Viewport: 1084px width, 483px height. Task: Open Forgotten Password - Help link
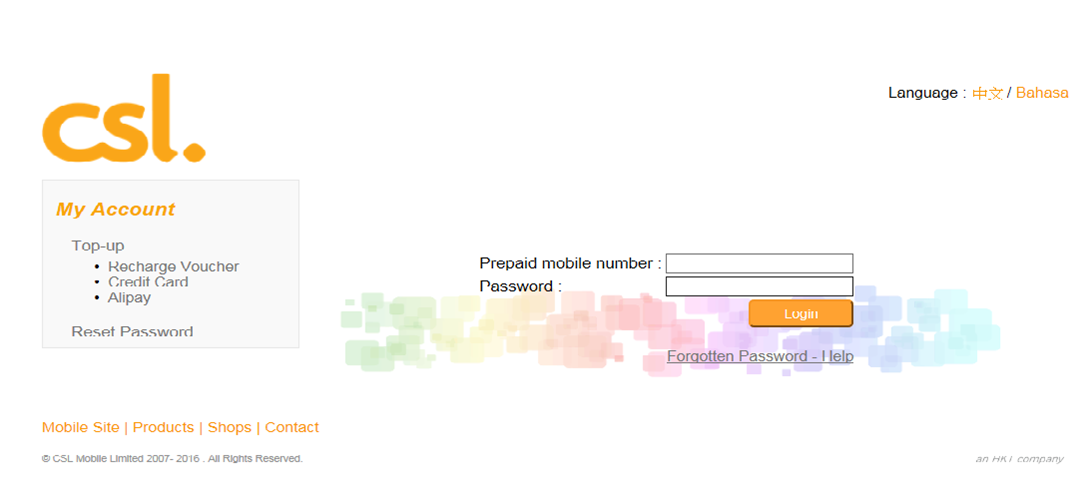pyautogui.click(x=760, y=357)
